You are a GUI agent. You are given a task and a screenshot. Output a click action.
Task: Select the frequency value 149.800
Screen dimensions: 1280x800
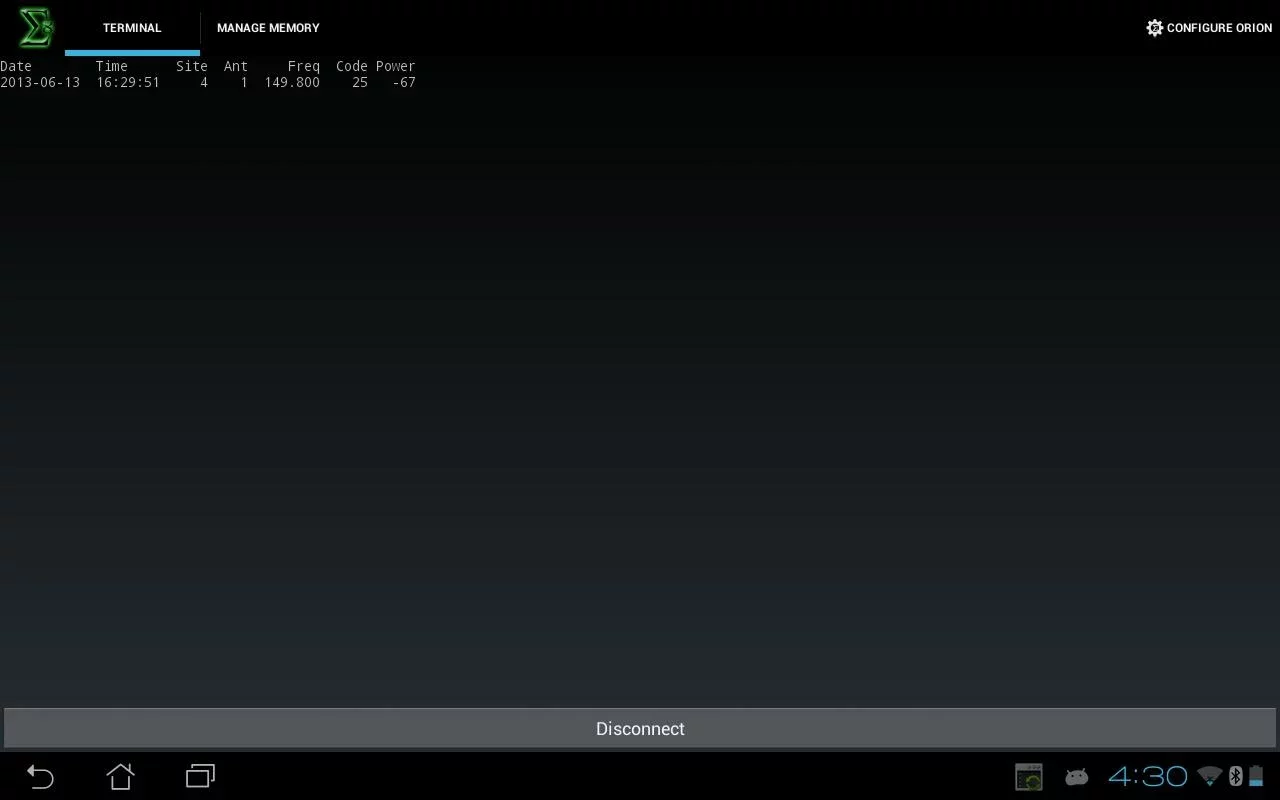coord(292,82)
